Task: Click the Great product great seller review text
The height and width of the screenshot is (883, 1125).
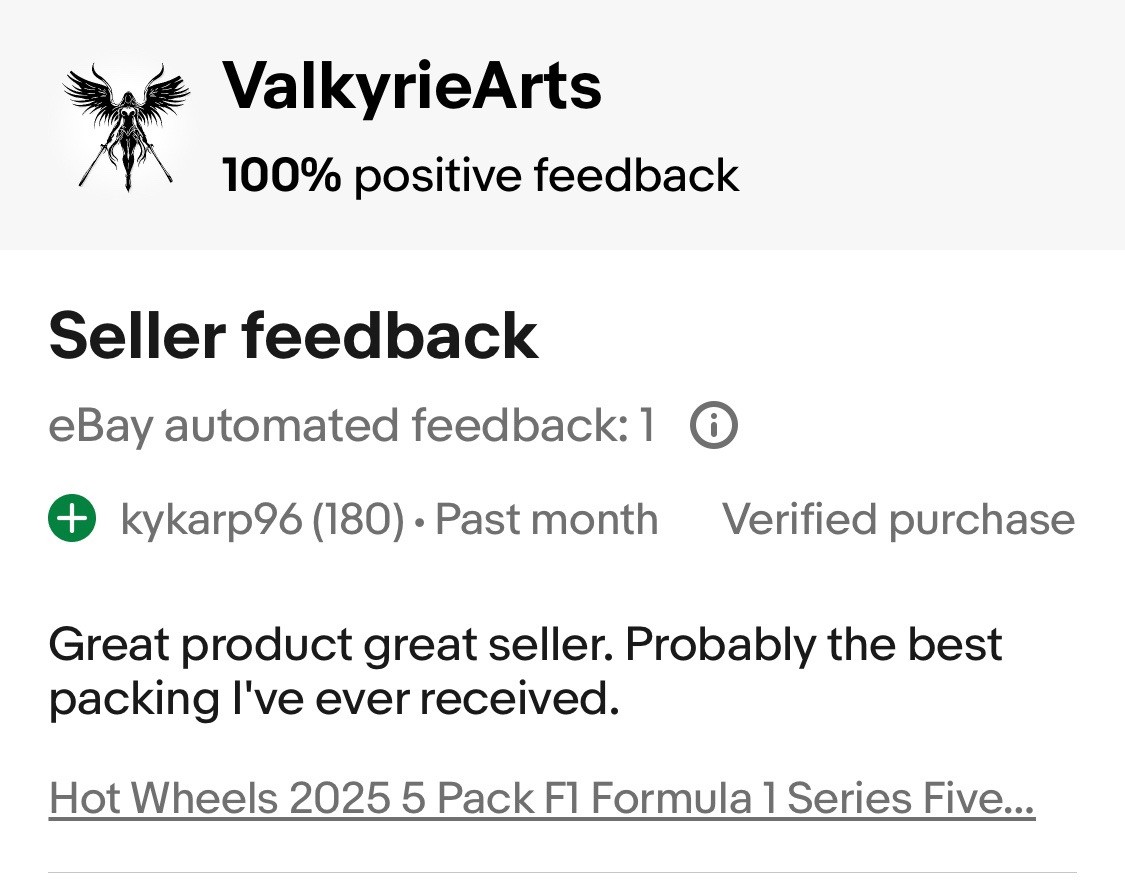Action: click(x=524, y=671)
